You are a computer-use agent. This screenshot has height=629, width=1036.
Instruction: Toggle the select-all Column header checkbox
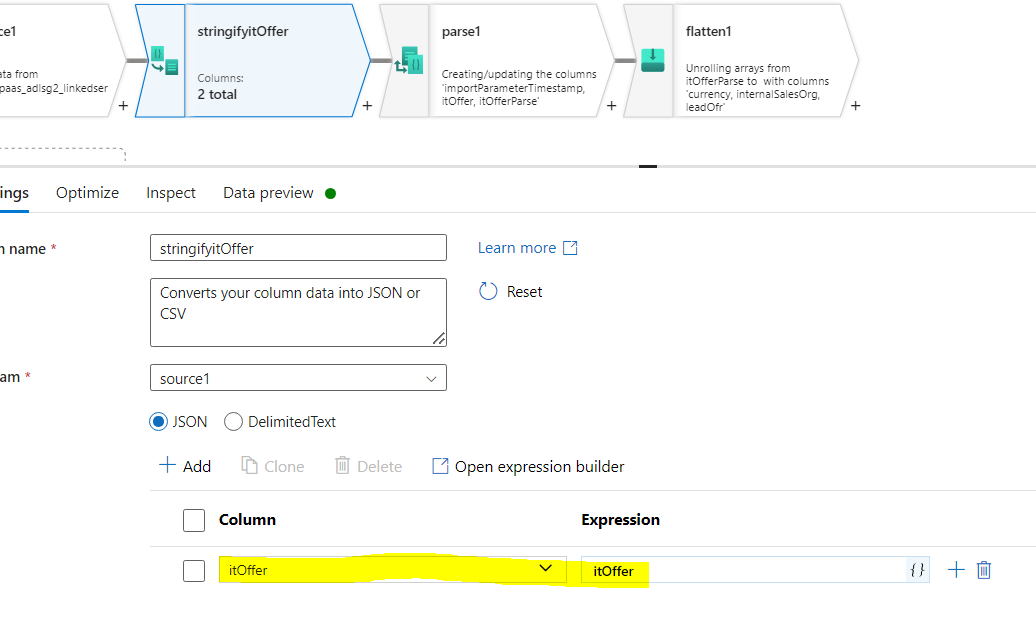coord(194,520)
